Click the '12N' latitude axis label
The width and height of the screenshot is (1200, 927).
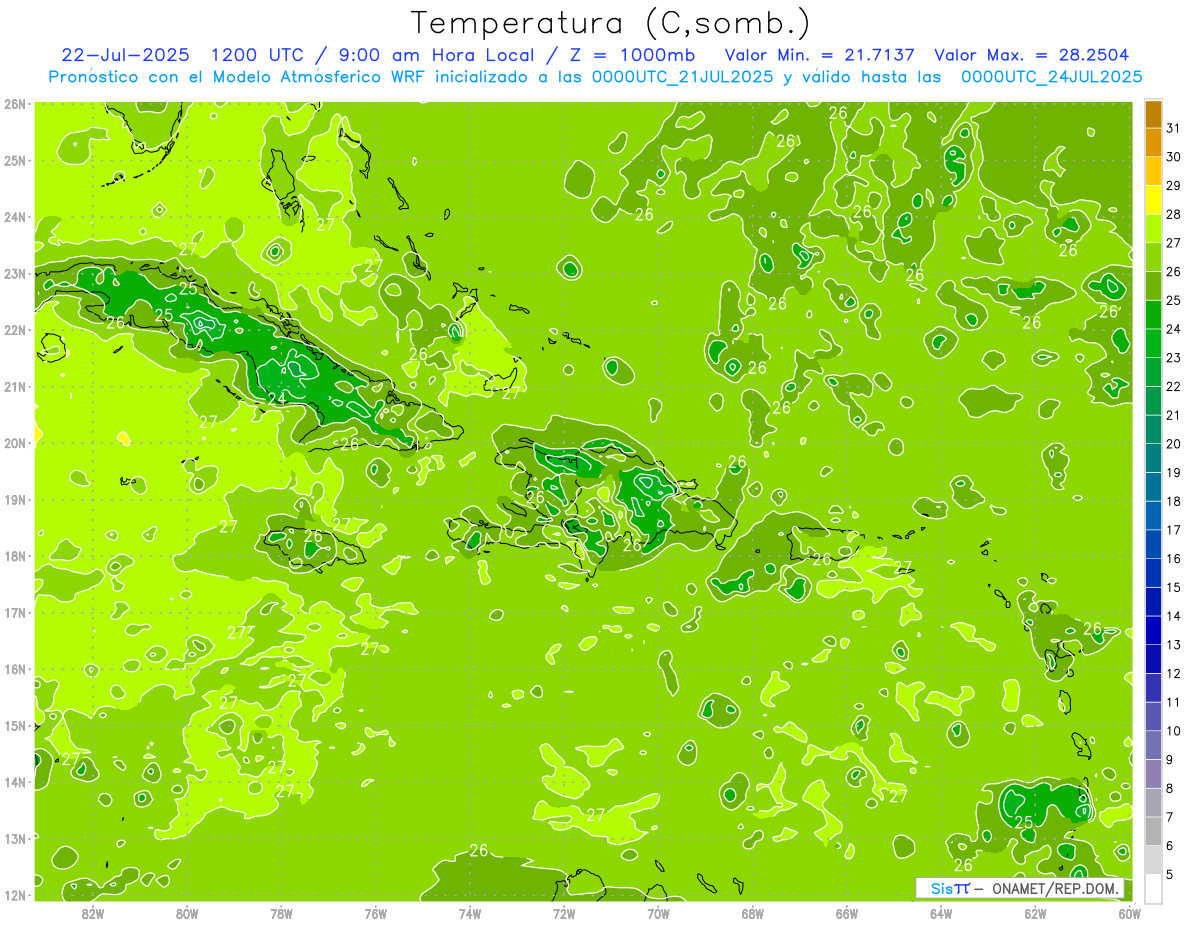tap(15, 895)
